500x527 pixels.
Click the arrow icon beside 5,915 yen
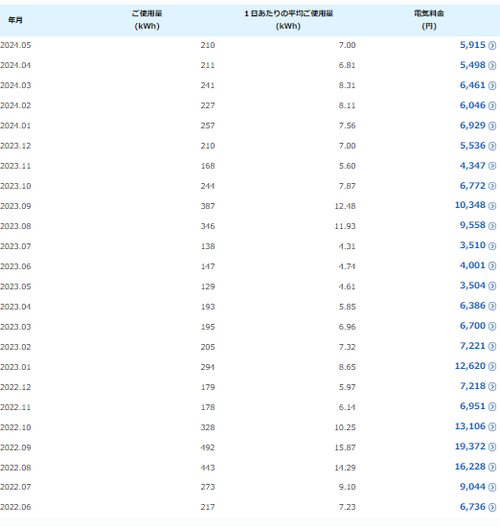point(492,45)
